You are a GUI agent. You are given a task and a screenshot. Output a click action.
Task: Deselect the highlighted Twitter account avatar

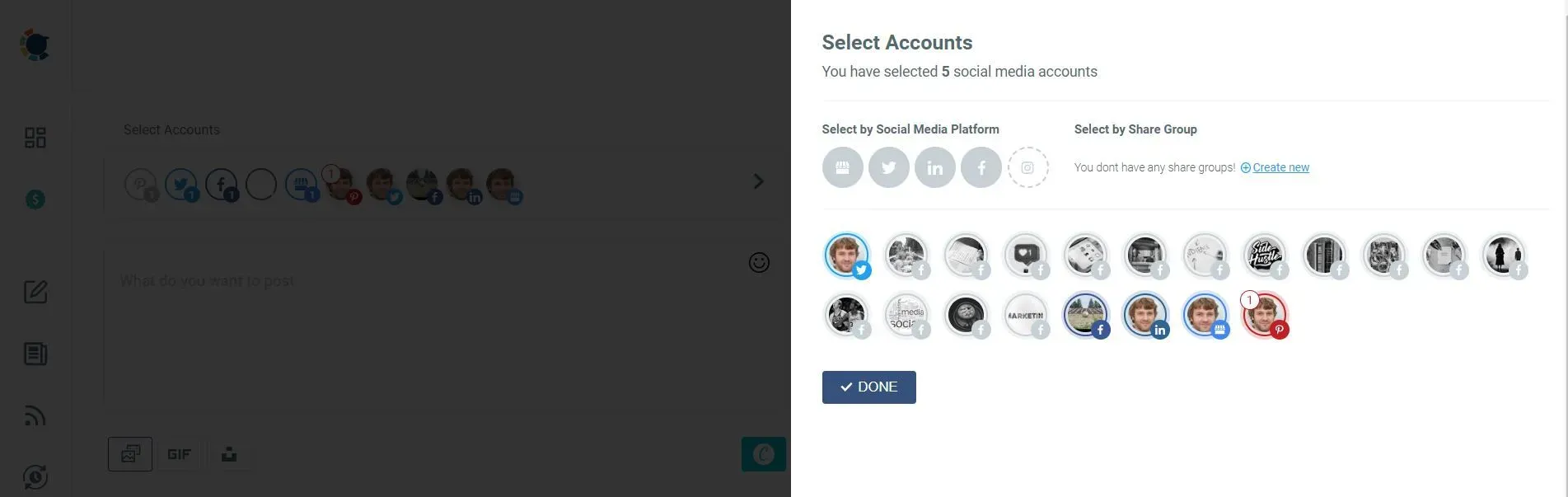pos(845,254)
